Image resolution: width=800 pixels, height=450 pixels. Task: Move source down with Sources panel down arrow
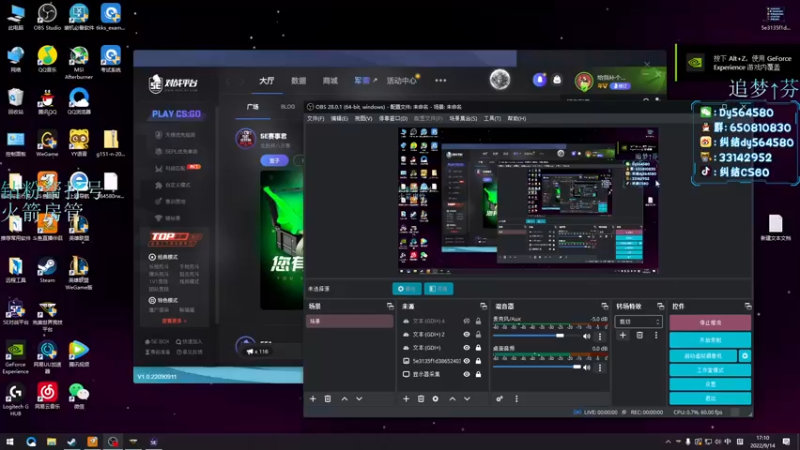click(467, 399)
